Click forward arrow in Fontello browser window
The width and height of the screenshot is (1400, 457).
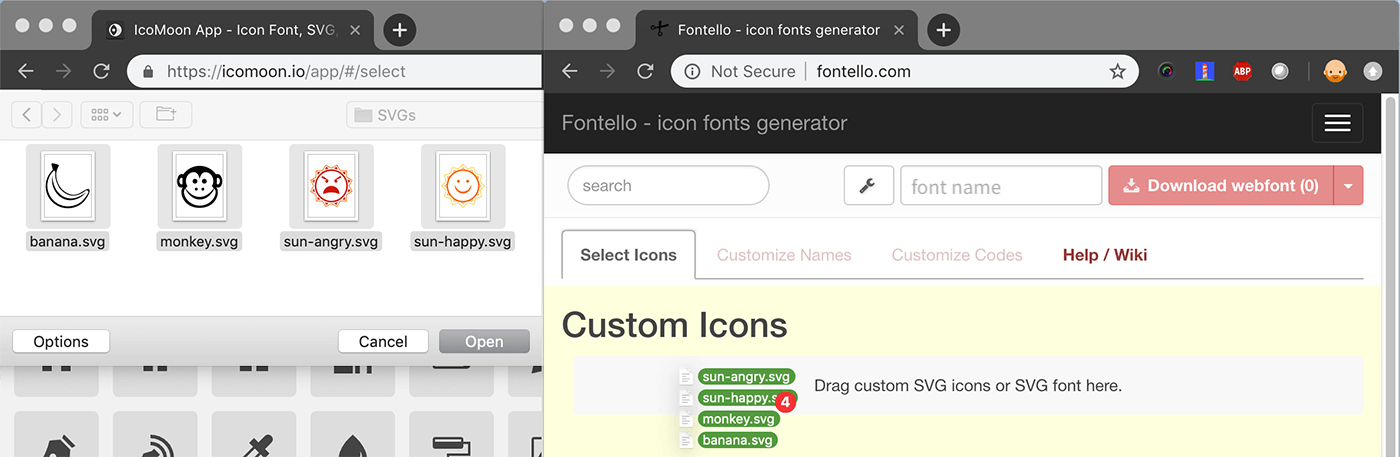pyautogui.click(x=607, y=71)
